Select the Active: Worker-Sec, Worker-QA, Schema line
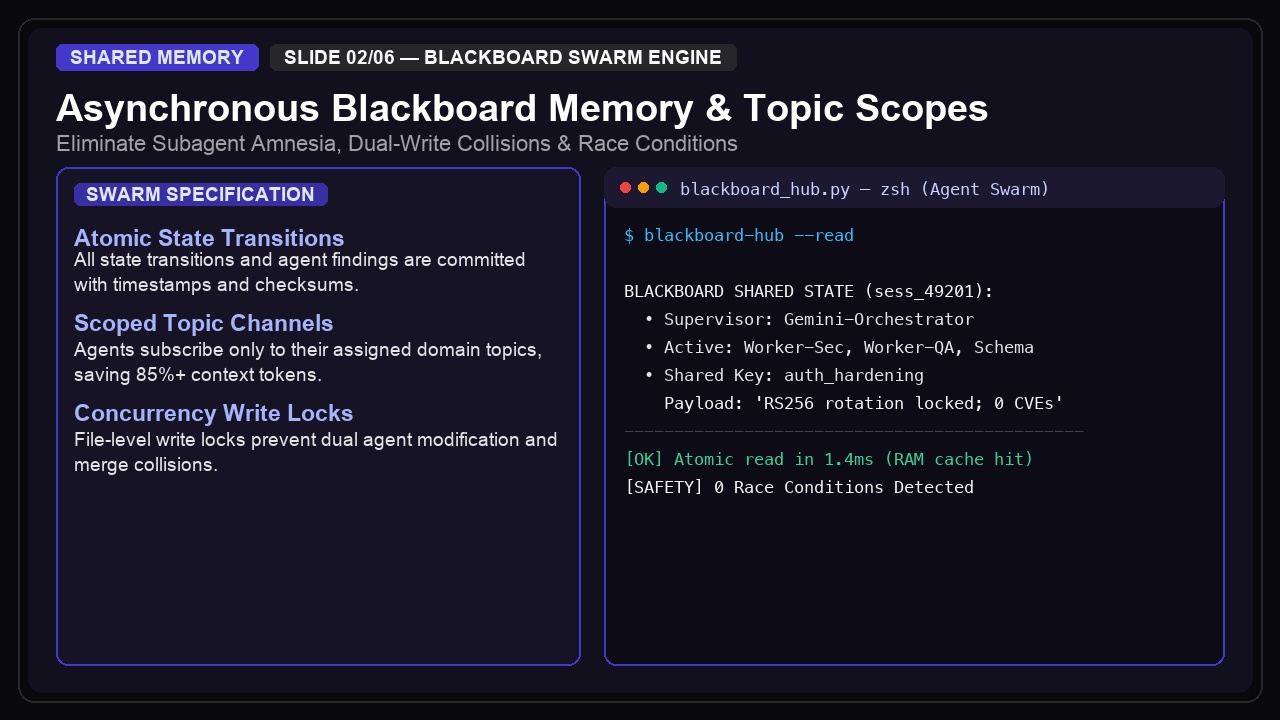Viewport: 1280px width, 720px height. (x=839, y=348)
